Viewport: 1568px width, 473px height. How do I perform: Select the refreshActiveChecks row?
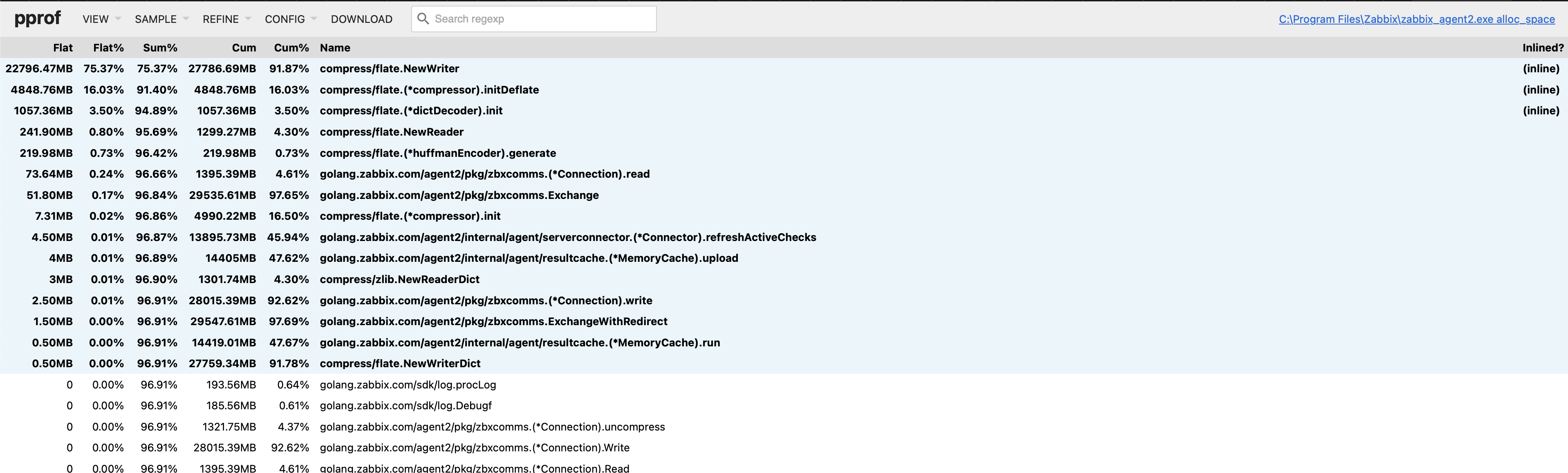point(784,237)
